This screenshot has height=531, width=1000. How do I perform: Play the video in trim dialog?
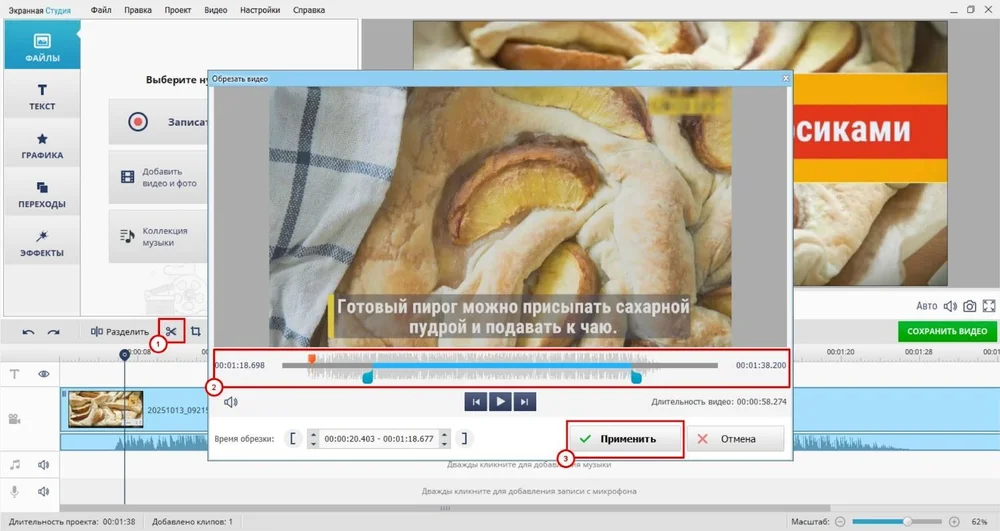click(x=500, y=402)
